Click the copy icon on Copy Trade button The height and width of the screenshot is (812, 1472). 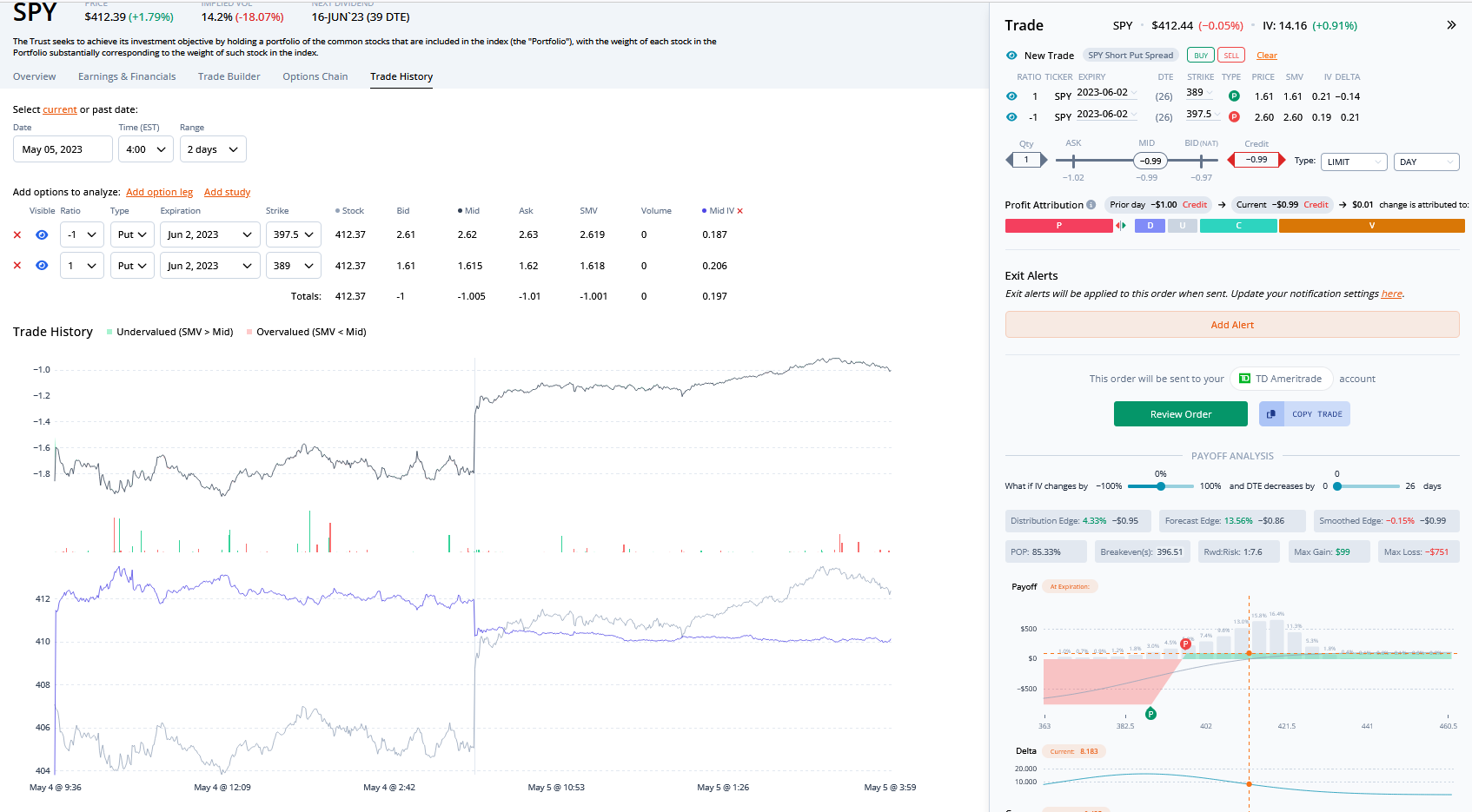pyautogui.click(x=1271, y=414)
